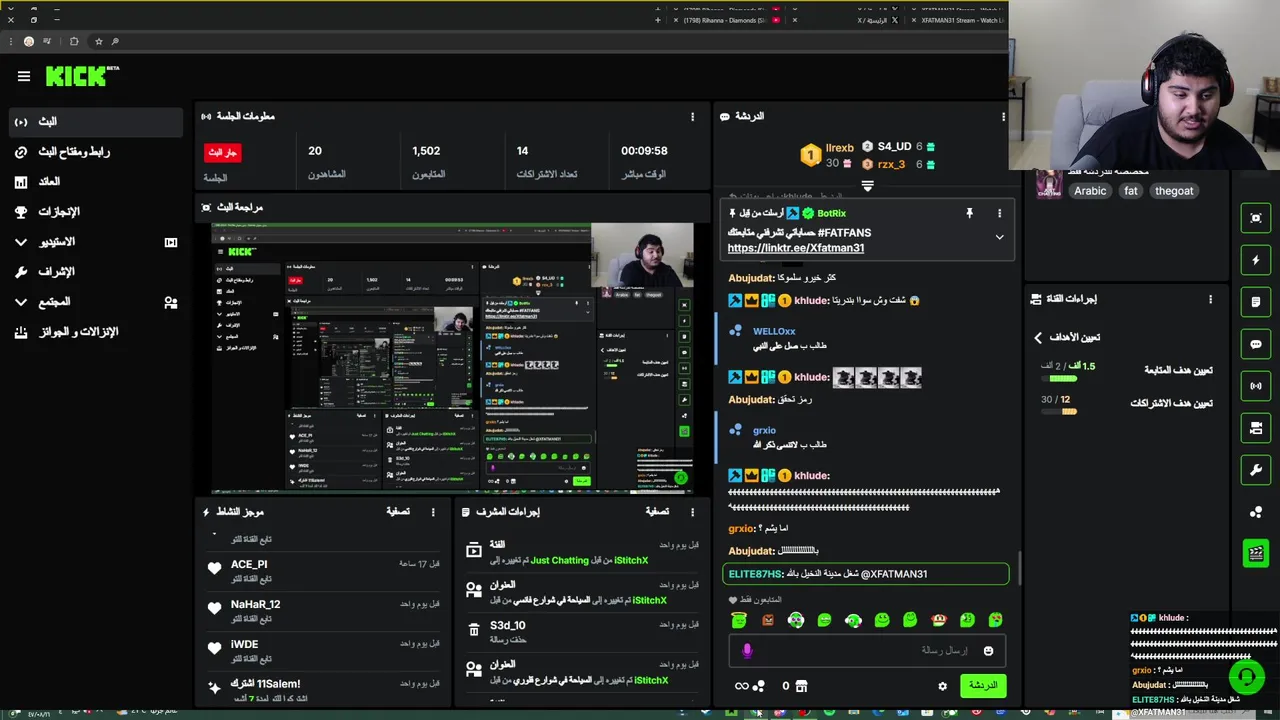The image size is (1280, 720).
Task: Expand the المجتمع sidebar section
Action: 21,302
